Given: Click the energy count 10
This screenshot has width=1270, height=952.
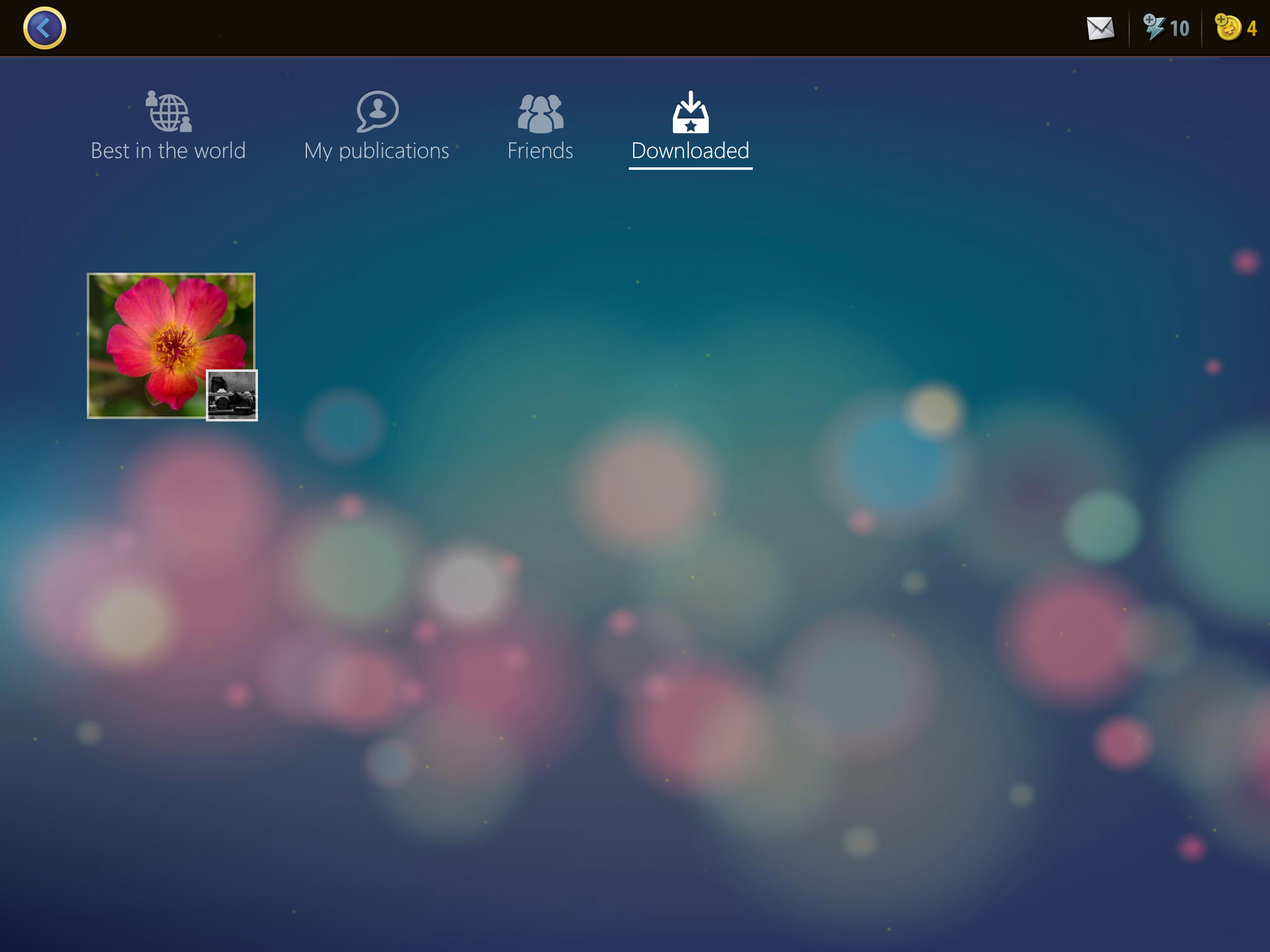Looking at the screenshot, I should pyautogui.click(x=1179, y=29).
